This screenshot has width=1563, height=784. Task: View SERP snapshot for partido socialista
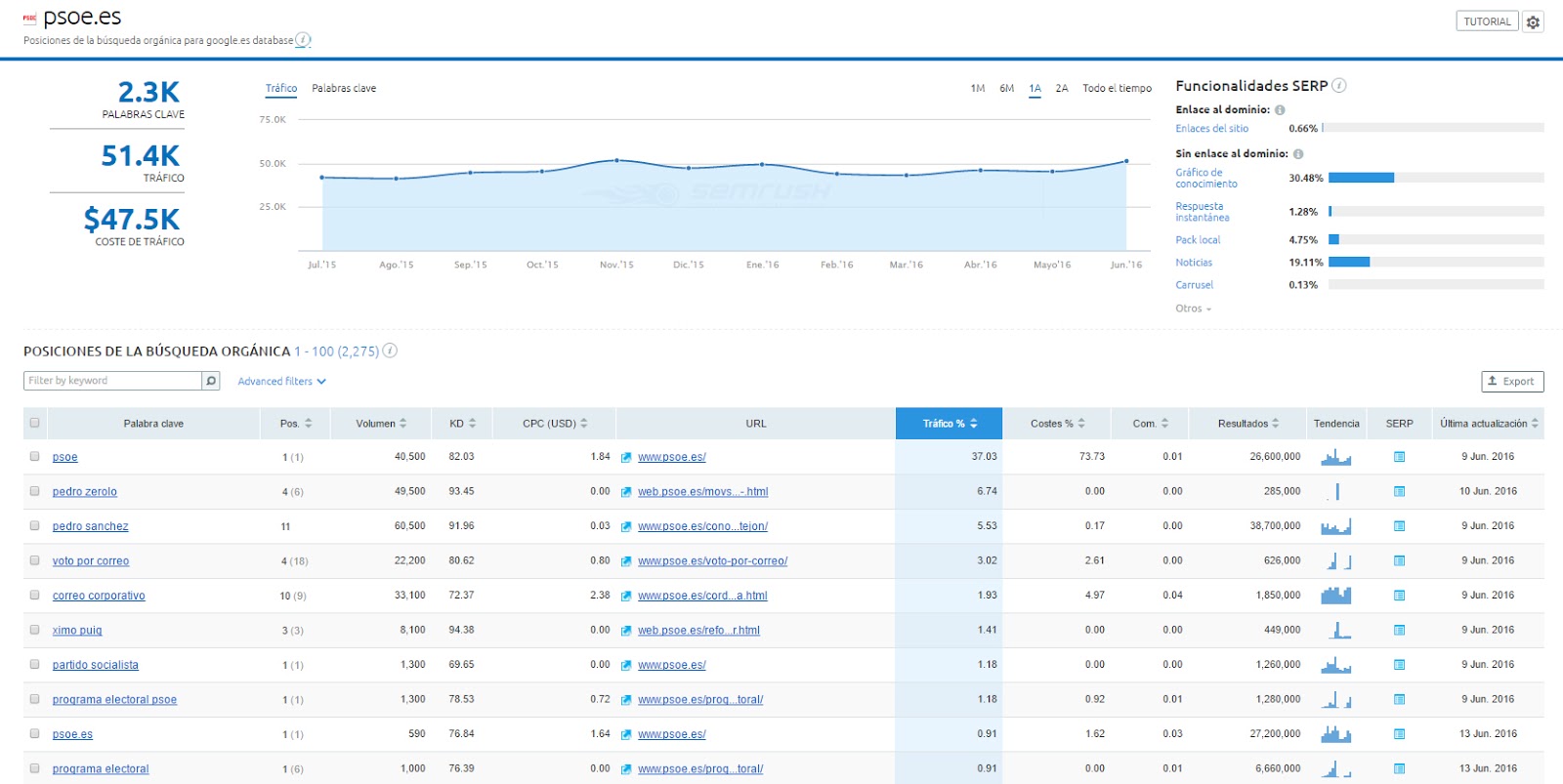click(1399, 665)
